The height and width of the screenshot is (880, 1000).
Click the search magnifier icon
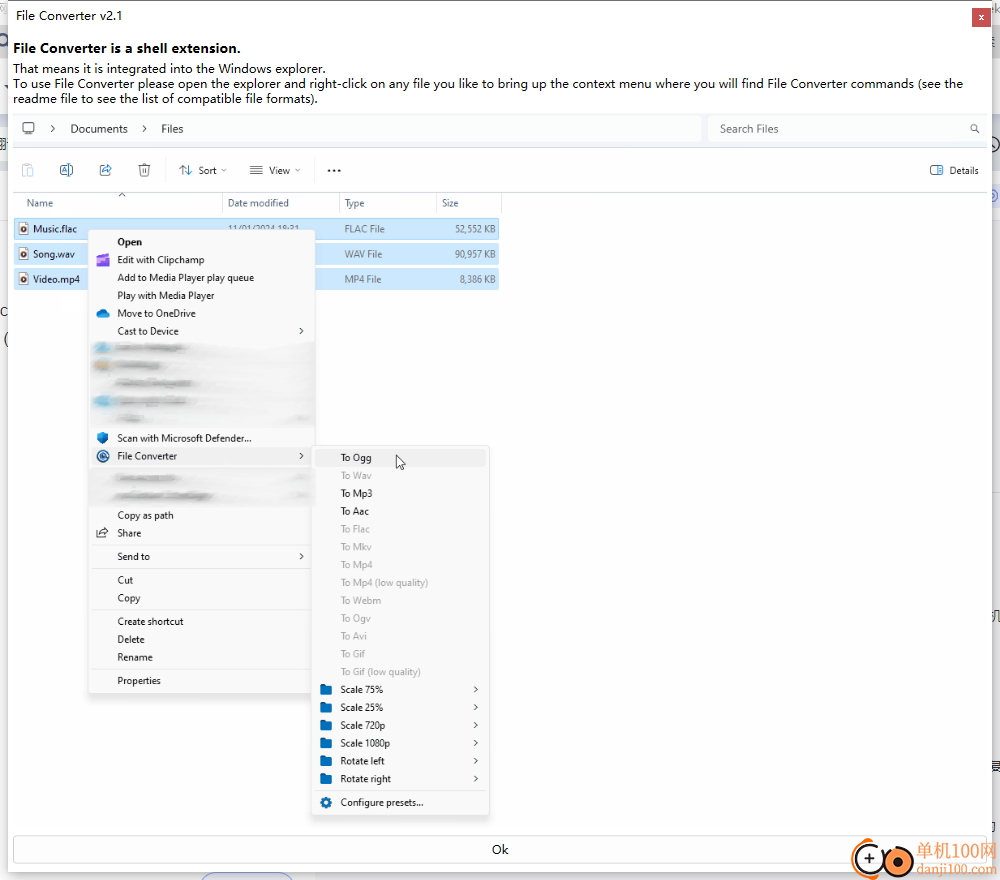click(x=974, y=129)
